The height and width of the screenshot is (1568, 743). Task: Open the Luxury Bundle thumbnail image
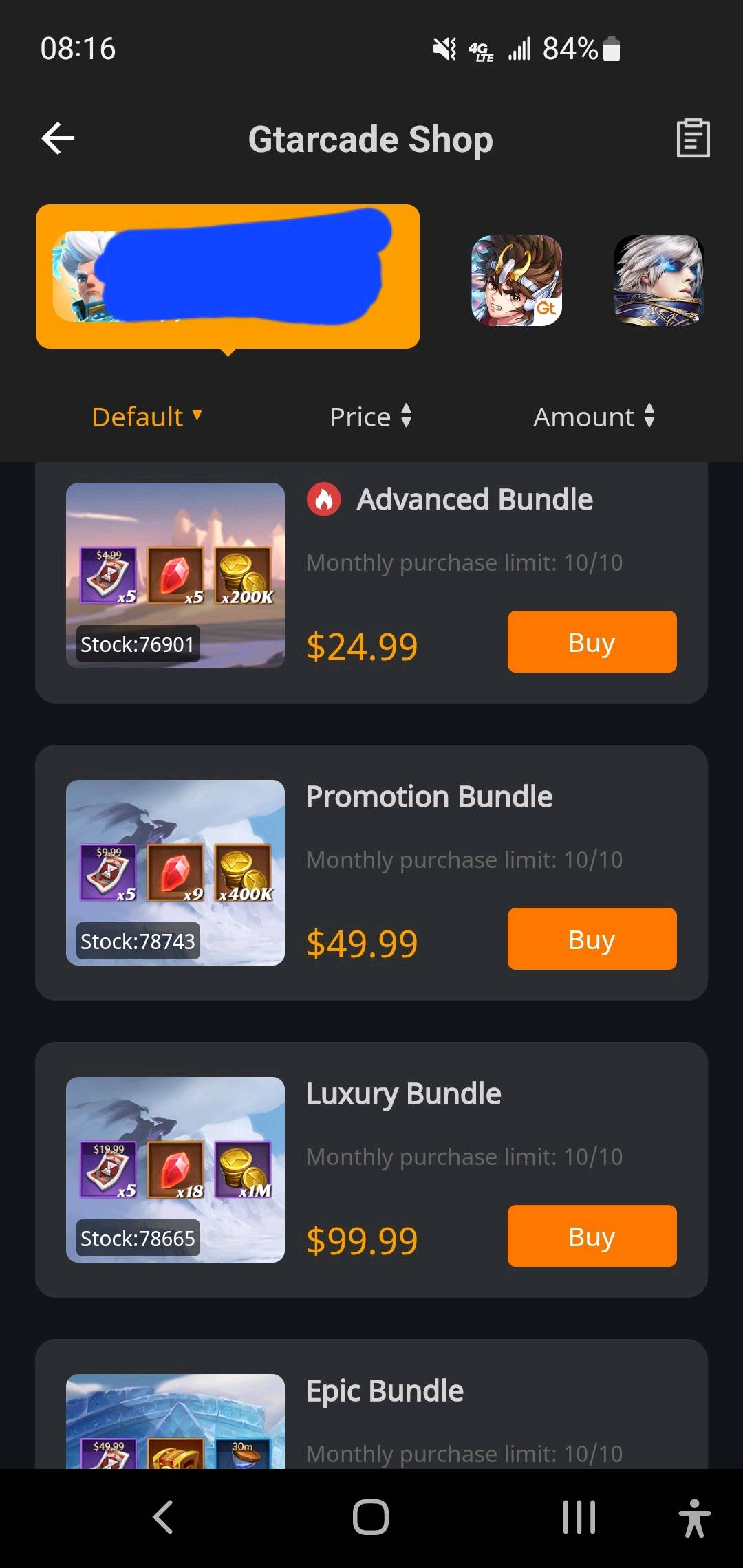pos(175,1170)
